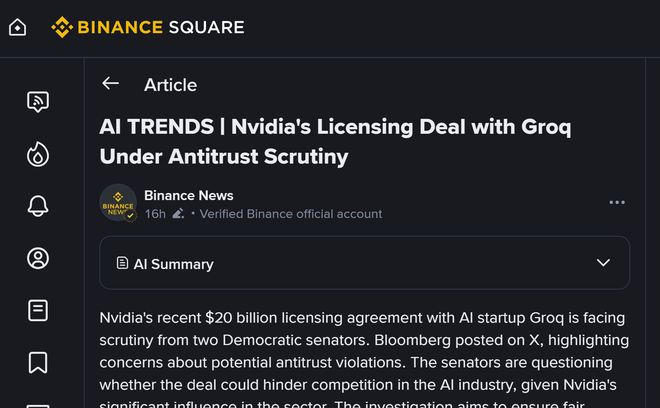Open trending via the flame icon
Screen dimensions: 660x408
pos(38,154)
